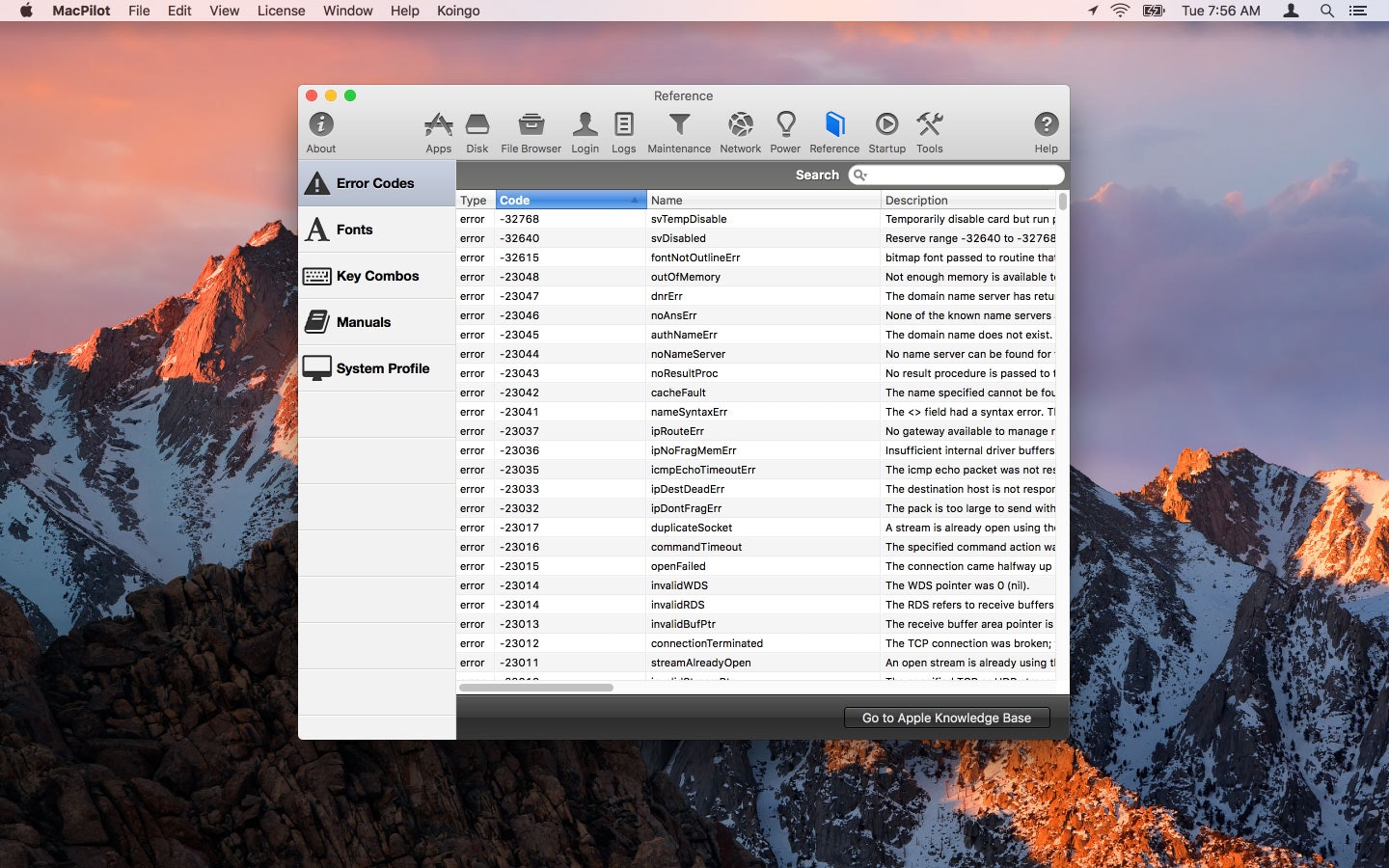Open the System Profile section
The height and width of the screenshot is (868, 1389).
[376, 368]
